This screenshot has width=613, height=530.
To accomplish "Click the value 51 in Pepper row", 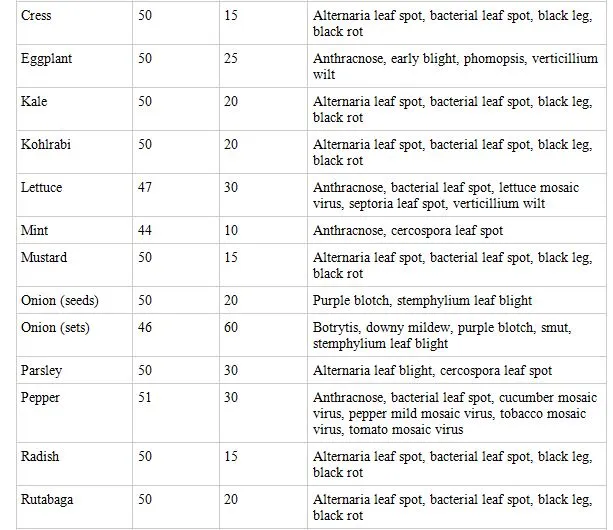I will tap(145, 398).
